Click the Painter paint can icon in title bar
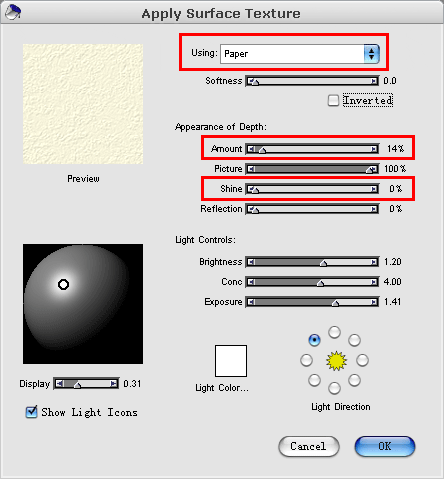The height and width of the screenshot is (479, 444). [13, 12]
